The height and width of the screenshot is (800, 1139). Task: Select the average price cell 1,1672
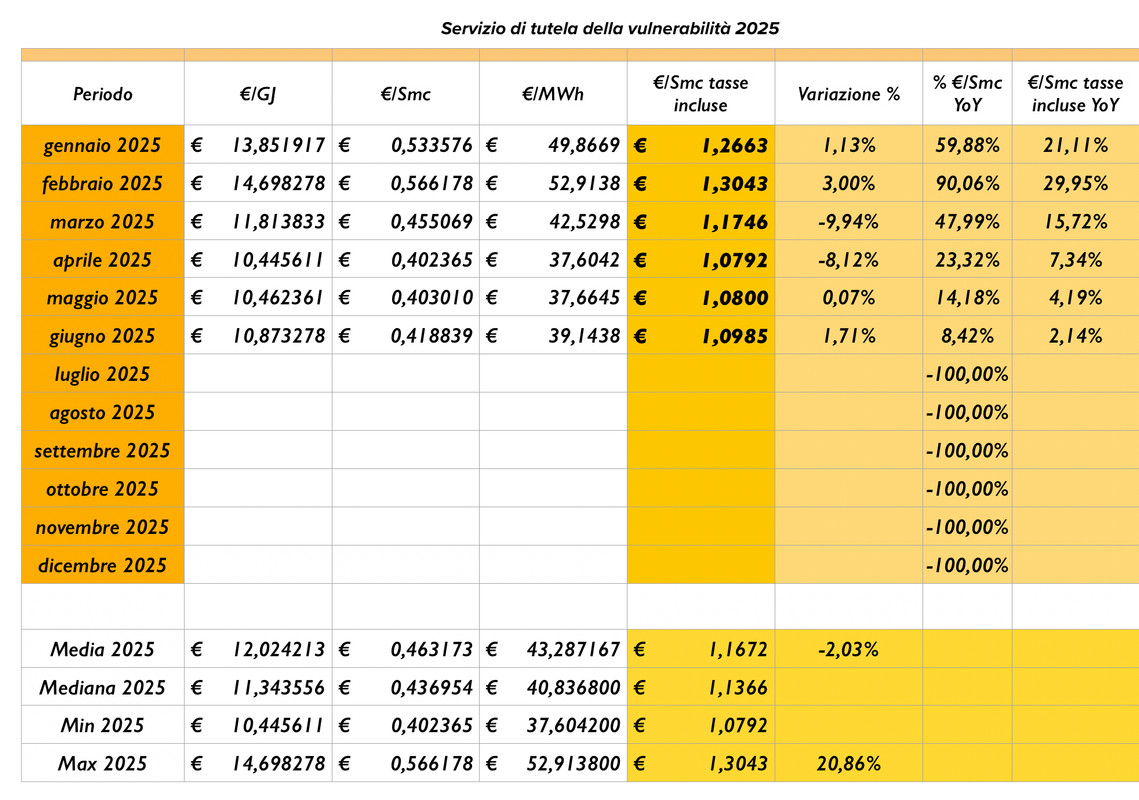[701, 649]
